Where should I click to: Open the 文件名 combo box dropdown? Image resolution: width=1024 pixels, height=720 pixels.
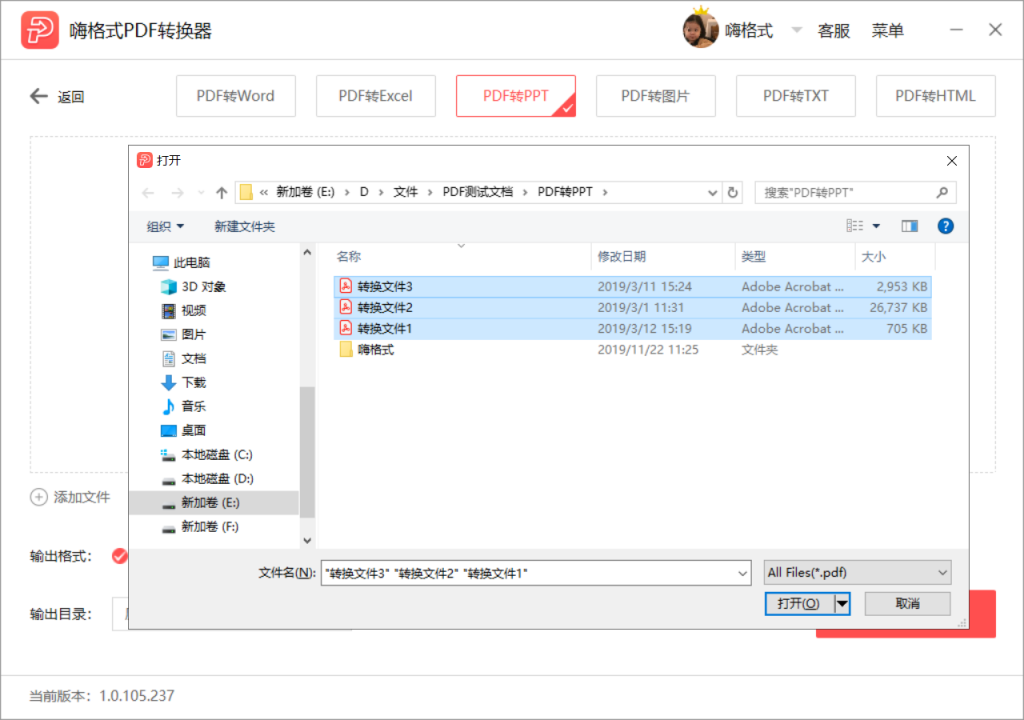tap(742, 574)
